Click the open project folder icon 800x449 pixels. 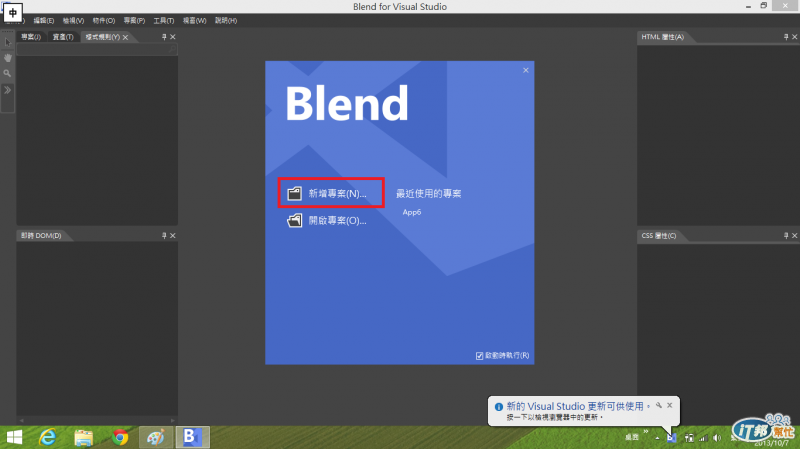[294, 220]
